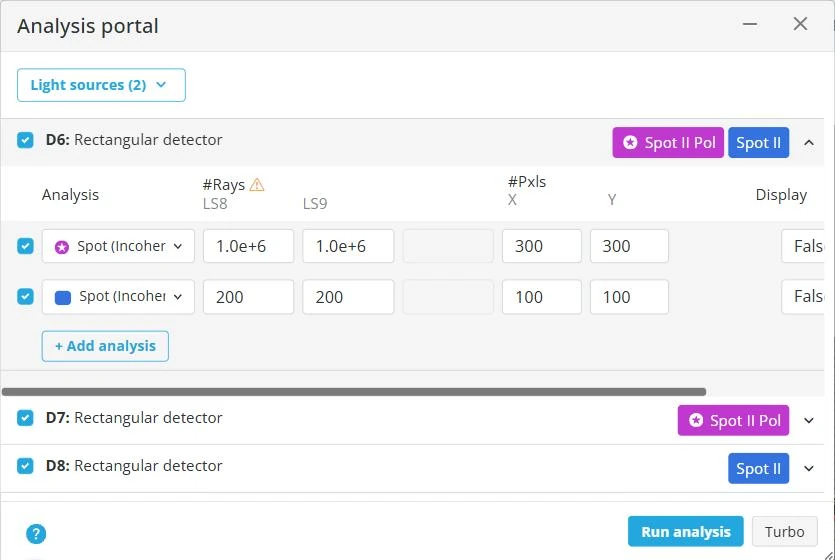835x560 pixels.
Task: Click the 'Analysis' column header
Action: tap(70, 195)
